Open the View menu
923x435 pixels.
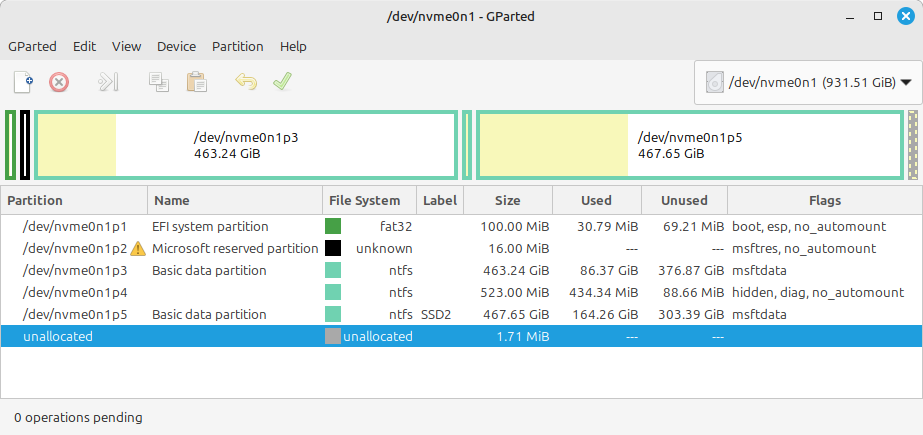coord(126,46)
